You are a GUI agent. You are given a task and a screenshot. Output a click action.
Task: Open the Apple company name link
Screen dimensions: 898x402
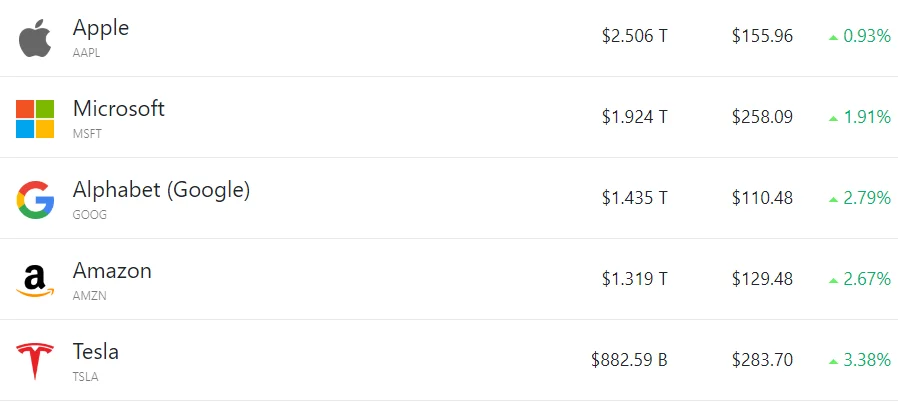tap(101, 28)
